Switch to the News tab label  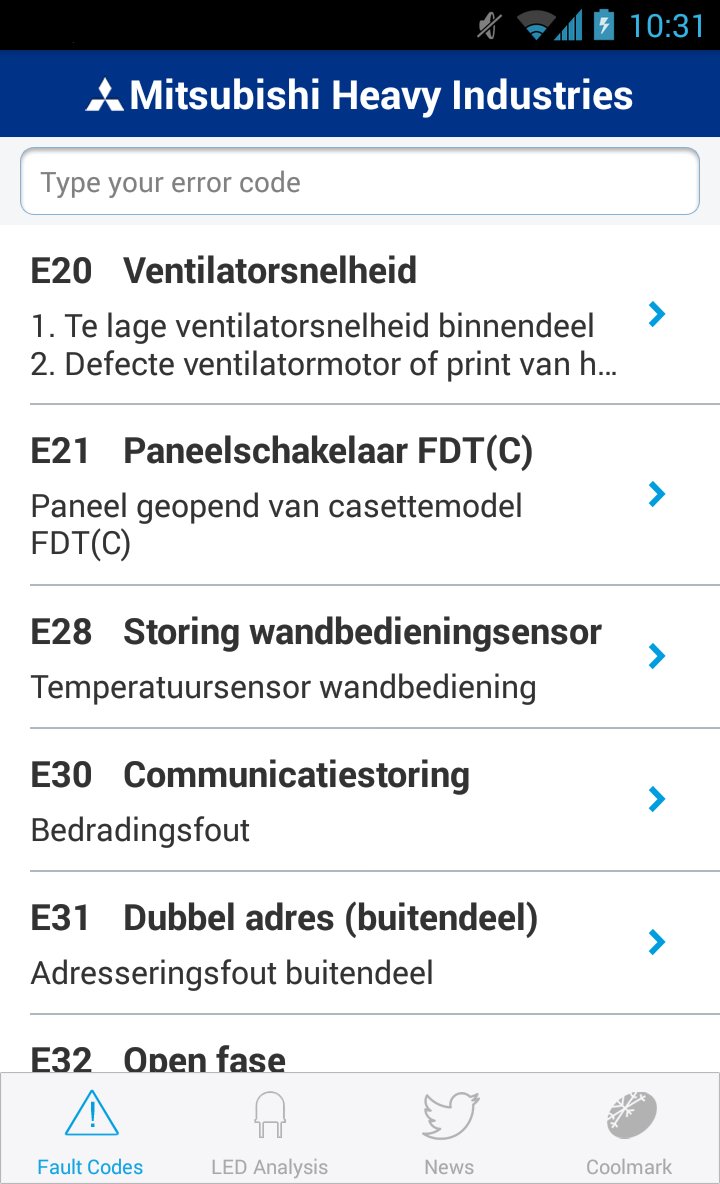[x=449, y=1167]
